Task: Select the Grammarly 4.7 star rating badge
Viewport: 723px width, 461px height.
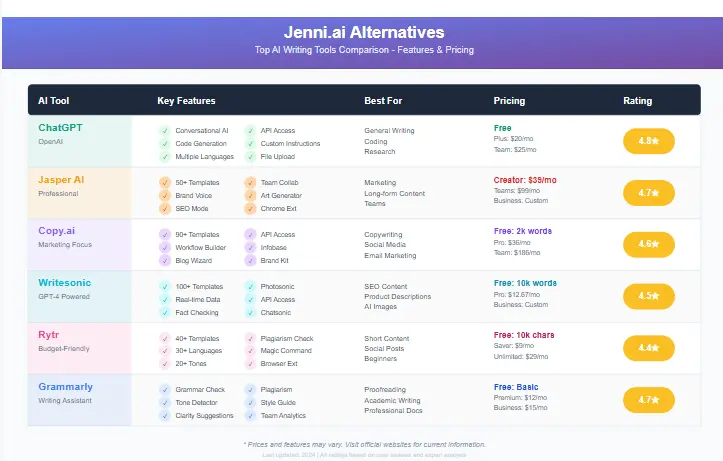Action: [649, 400]
